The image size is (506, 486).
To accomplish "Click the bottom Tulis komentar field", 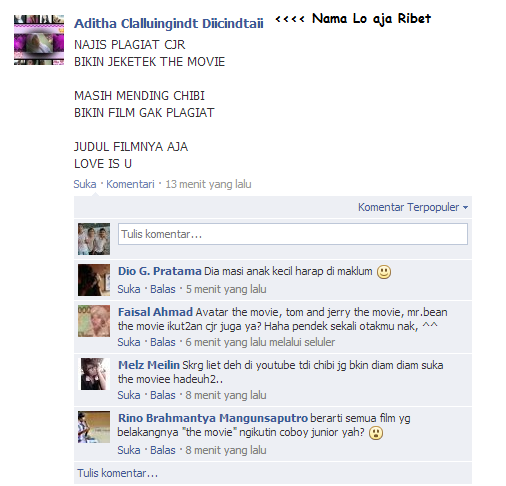I will pos(273,473).
